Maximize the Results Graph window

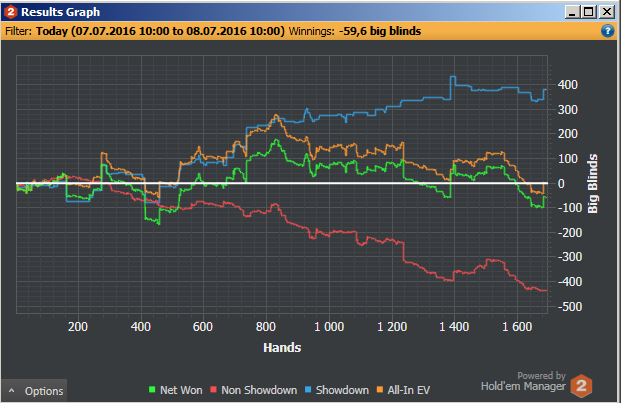pos(589,12)
